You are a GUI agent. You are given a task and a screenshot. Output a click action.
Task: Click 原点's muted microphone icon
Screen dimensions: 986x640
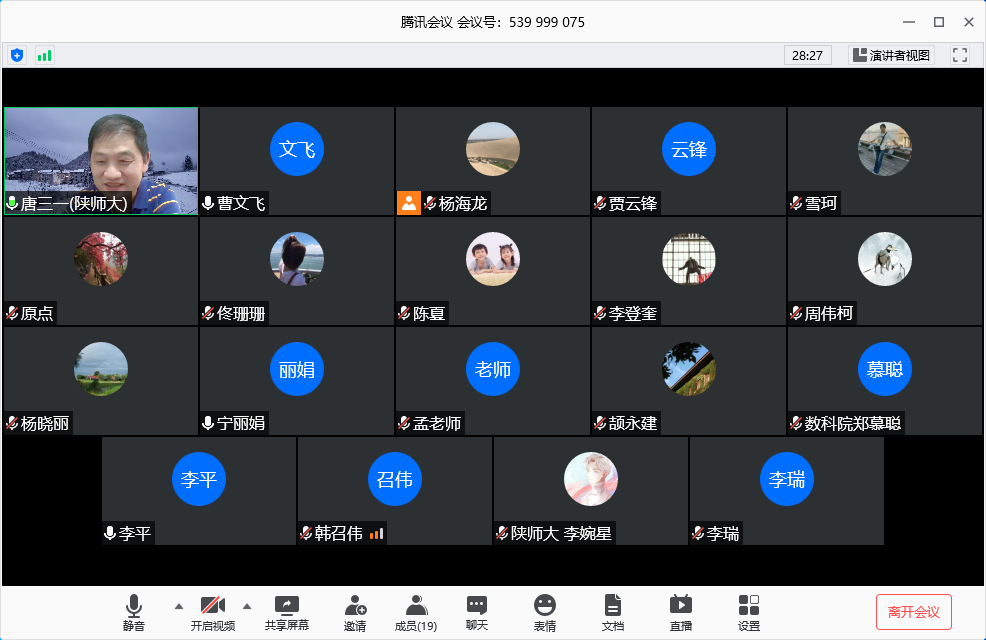click(x=13, y=313)
